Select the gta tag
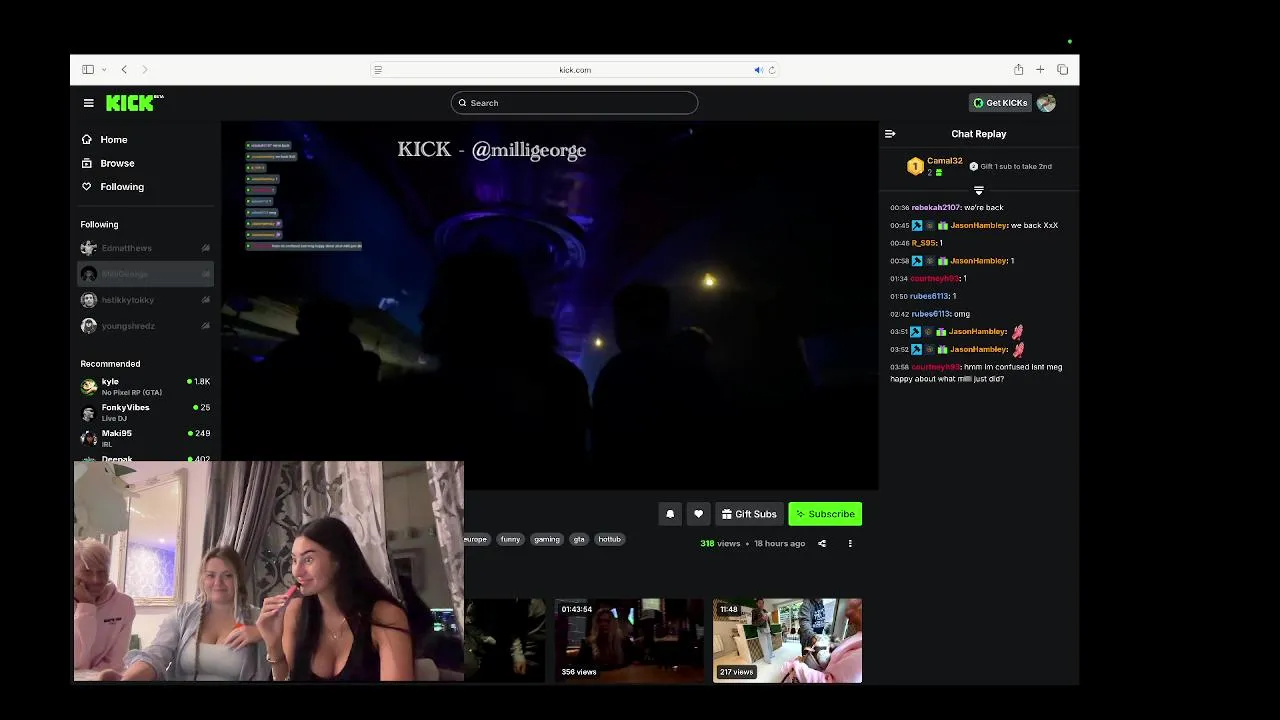1280x720 pixels. tap(579, 539)
